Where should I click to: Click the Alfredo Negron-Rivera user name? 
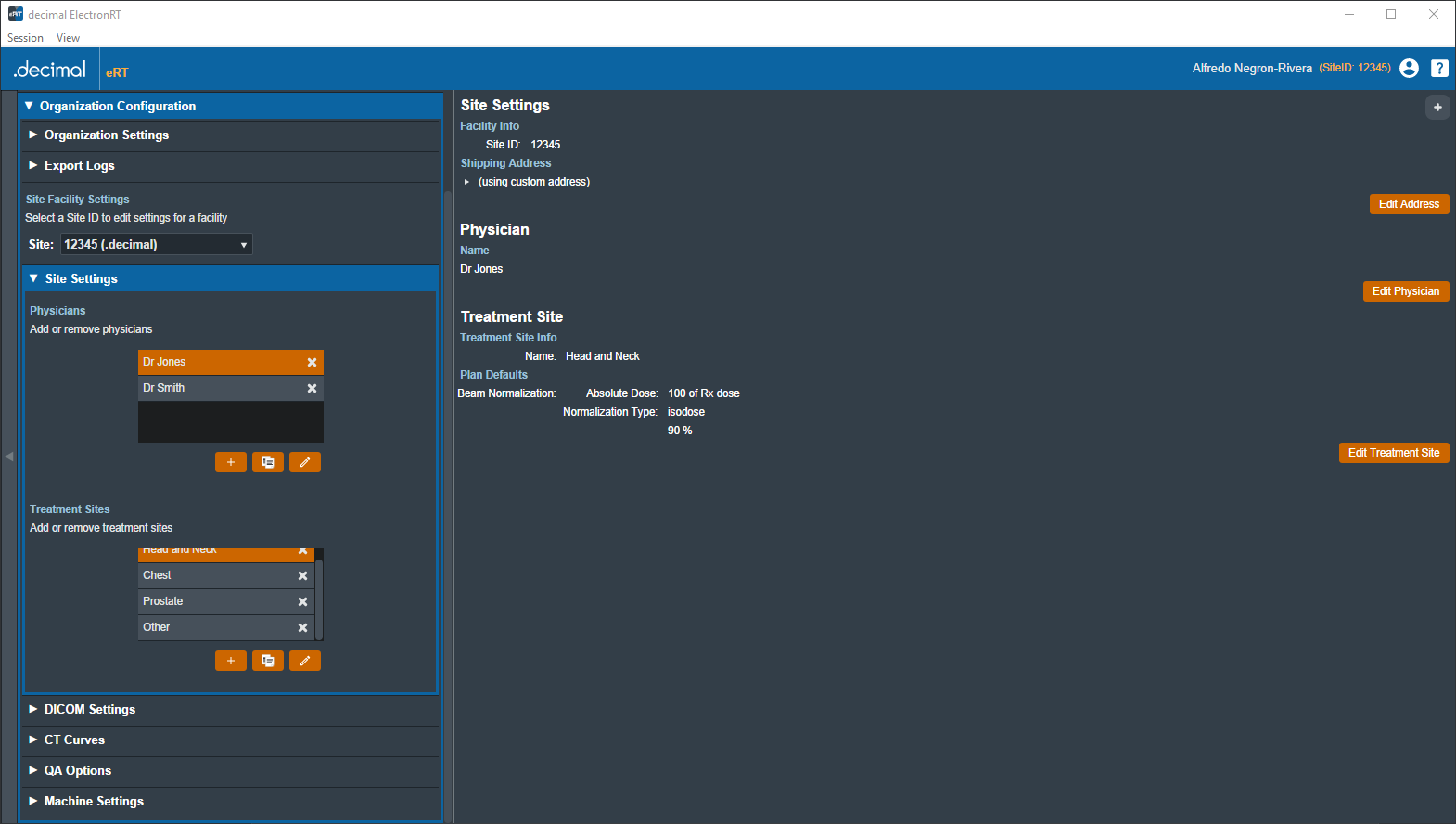(x=1252, y=68)
